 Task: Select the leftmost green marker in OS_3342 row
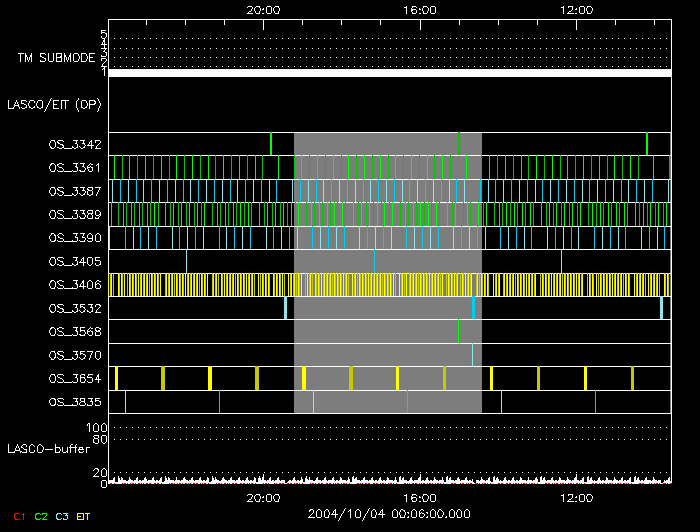click(270, 143)
